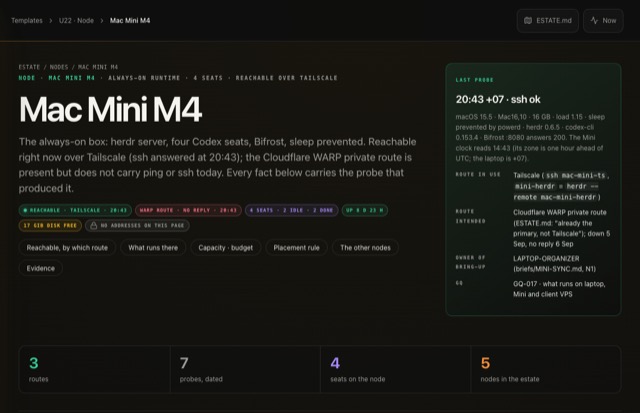
Task: Open the Placement rule section
Action: [x=296, y=248]
